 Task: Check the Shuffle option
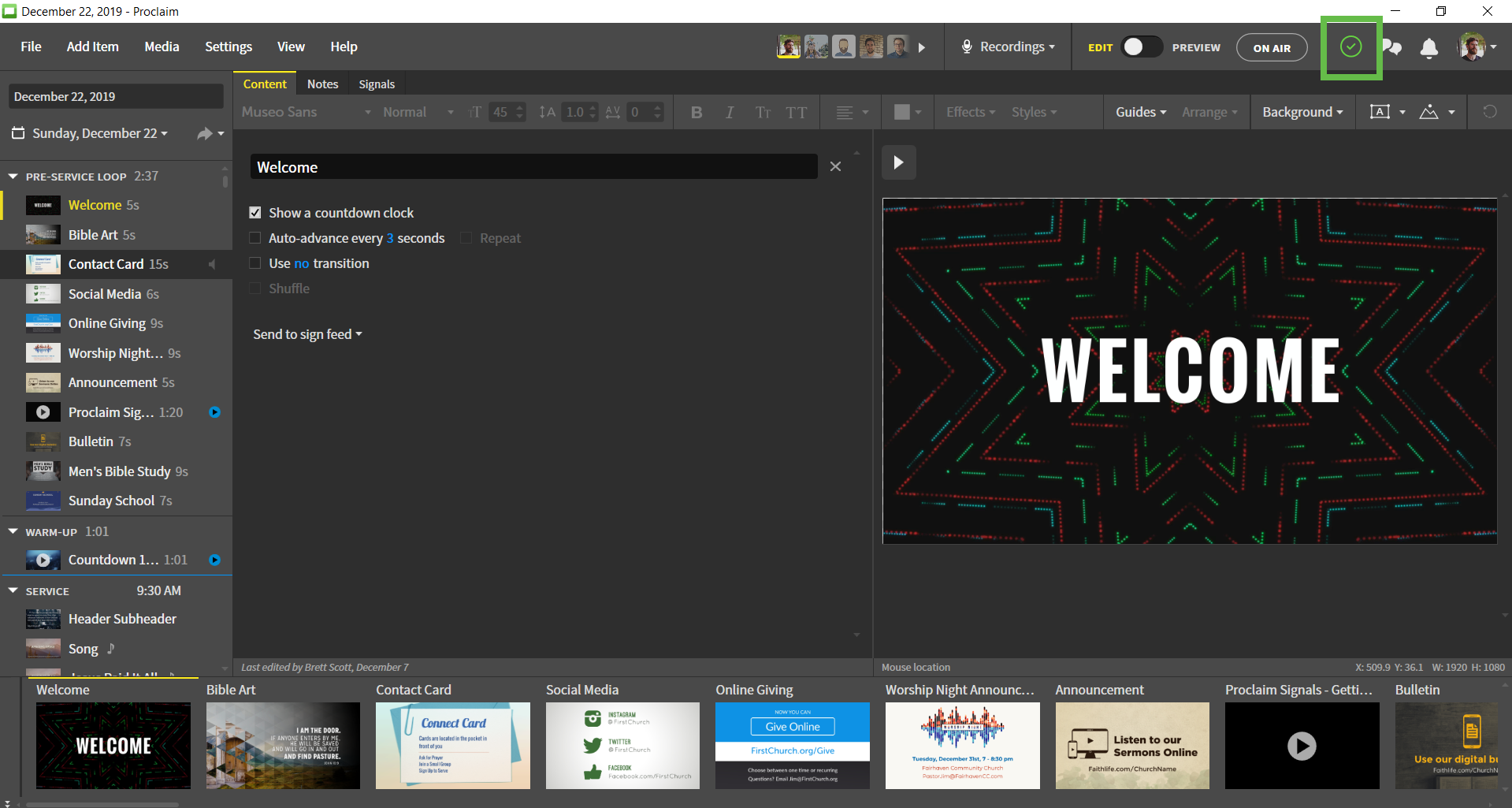pos(254,289)
